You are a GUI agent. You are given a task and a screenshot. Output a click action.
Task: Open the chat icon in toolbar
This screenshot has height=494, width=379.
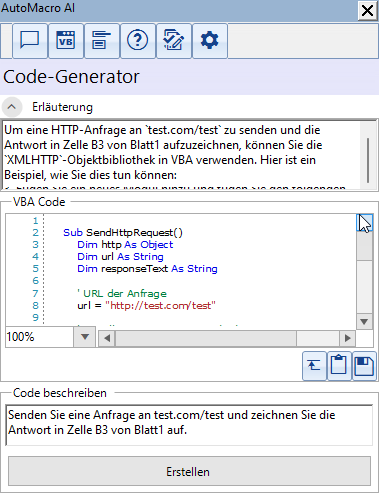click(30, 41)
